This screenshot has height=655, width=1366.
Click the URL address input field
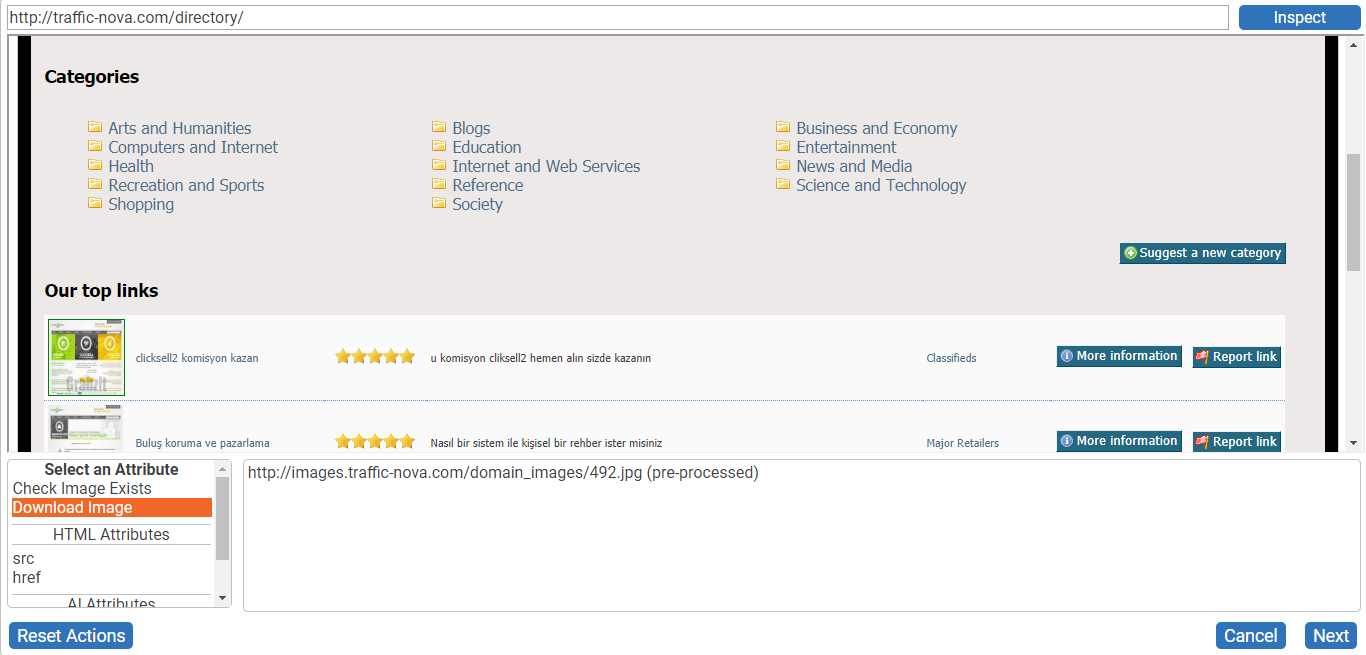click(618, 18)
